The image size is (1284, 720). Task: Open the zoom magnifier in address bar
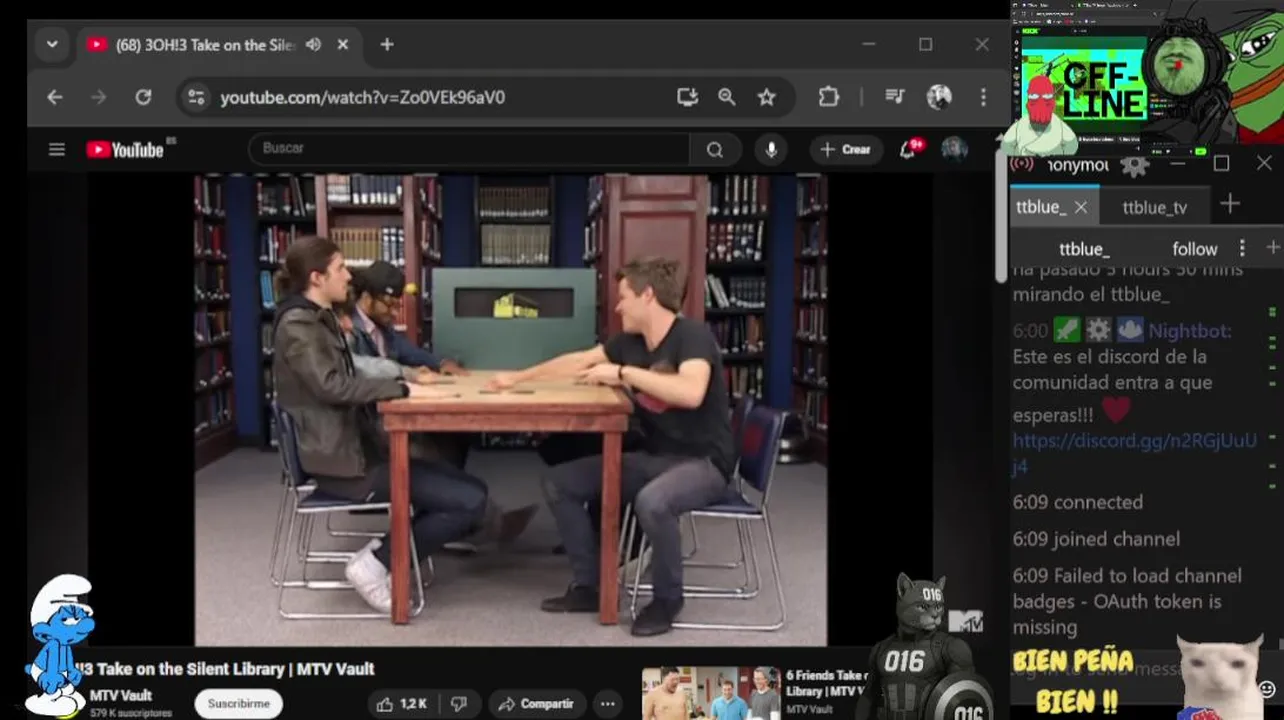727,97
